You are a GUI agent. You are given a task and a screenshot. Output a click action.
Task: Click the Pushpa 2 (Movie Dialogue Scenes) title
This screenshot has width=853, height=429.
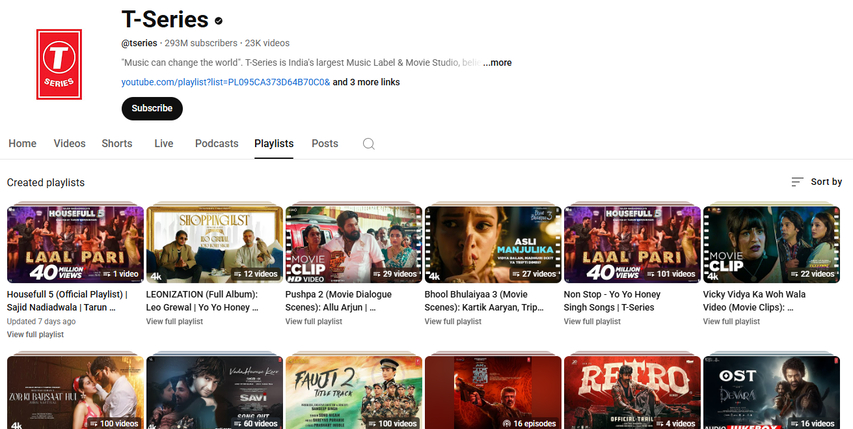(x=338, y=301)
